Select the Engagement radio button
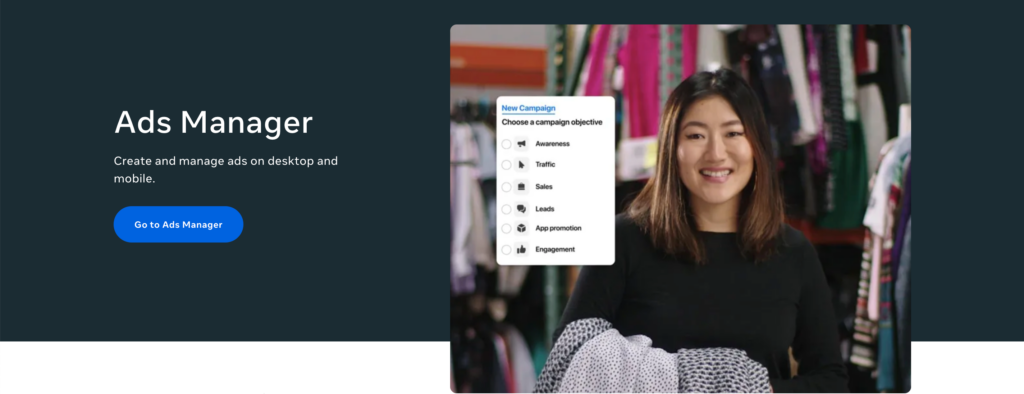The image size is (1024, 394). [x=507, y=250]
